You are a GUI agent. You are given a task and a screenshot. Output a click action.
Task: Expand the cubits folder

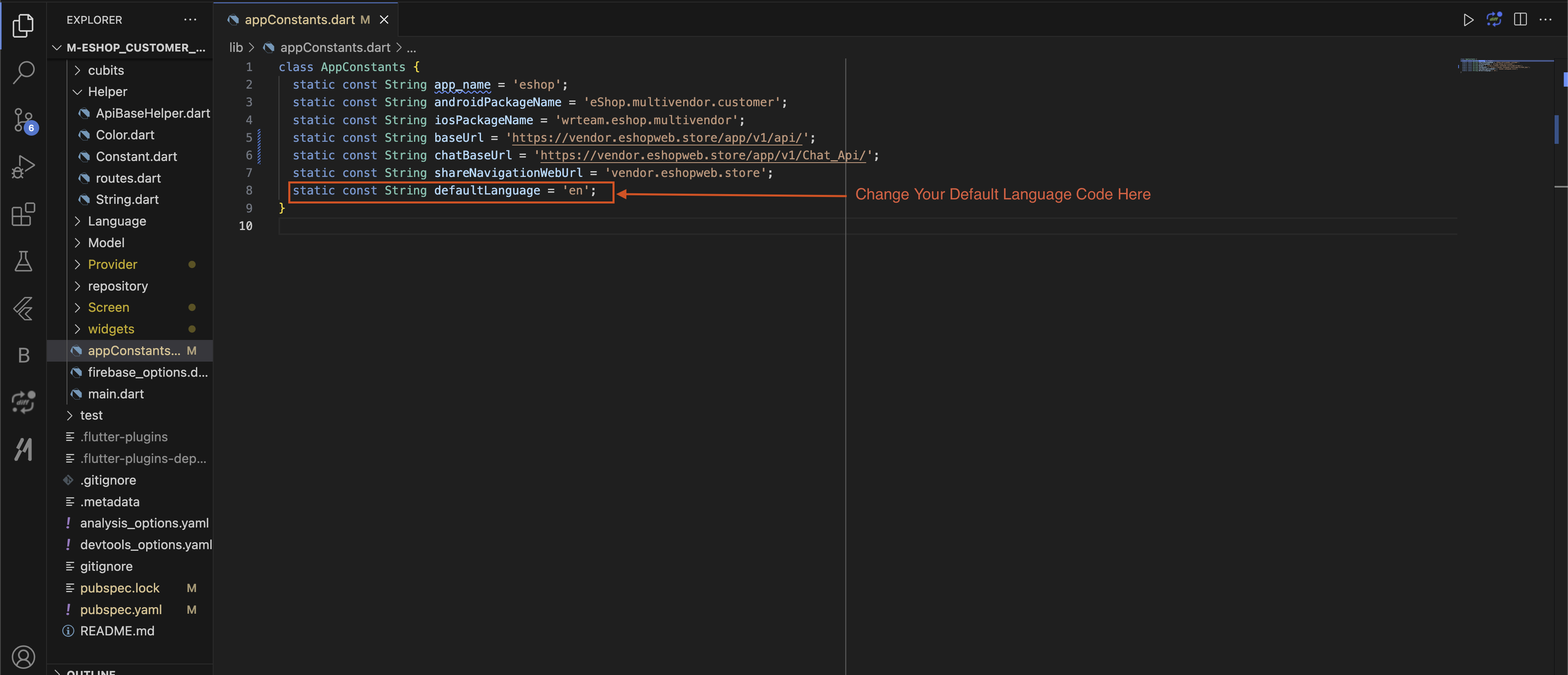pos(105,71)
